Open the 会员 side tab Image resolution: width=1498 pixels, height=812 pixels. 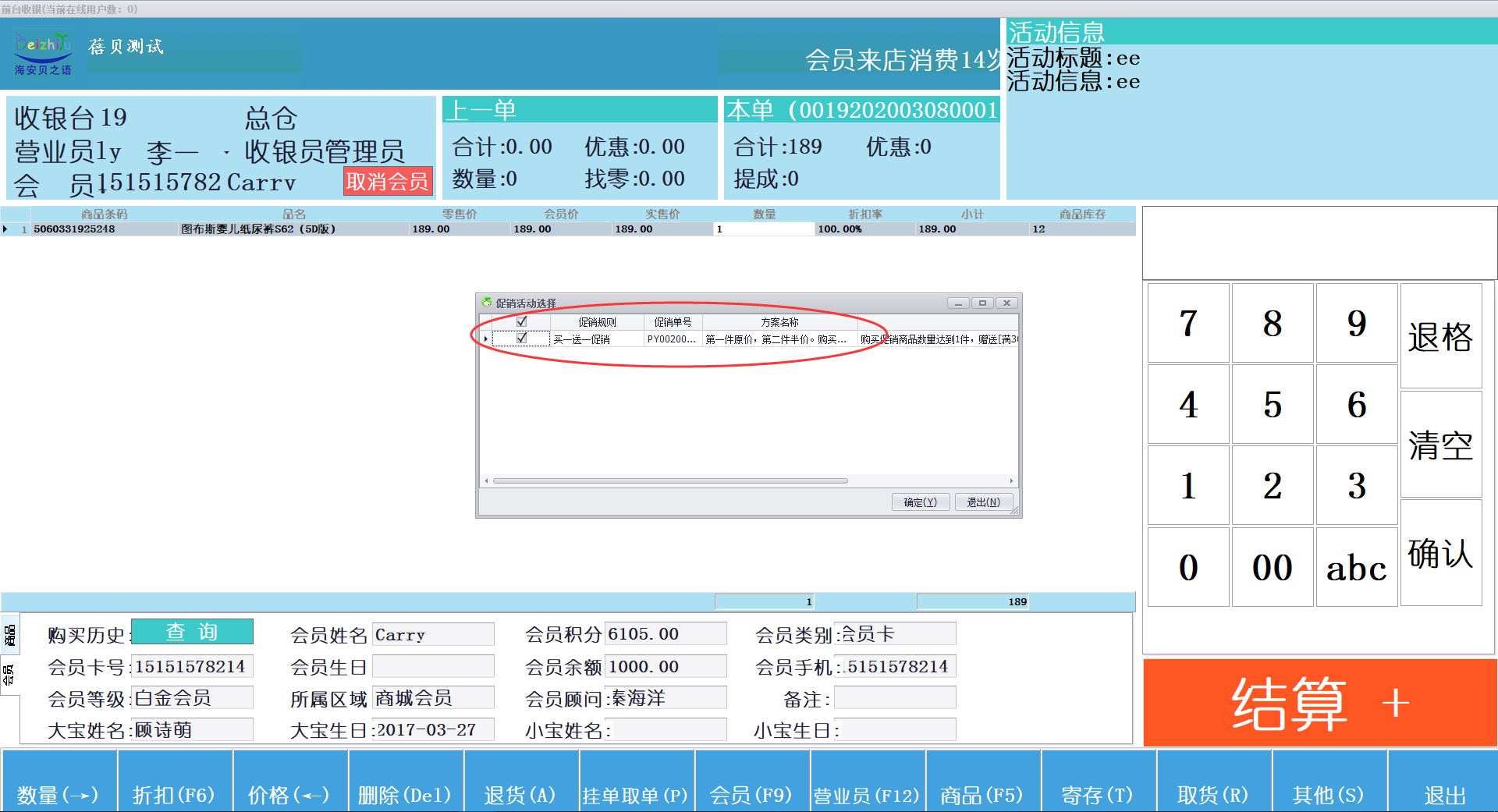(9, 675)
